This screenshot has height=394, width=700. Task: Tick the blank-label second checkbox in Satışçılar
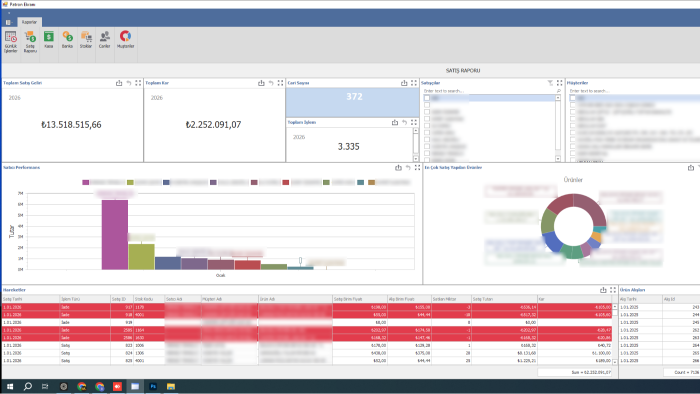click(x=427, y=105)
